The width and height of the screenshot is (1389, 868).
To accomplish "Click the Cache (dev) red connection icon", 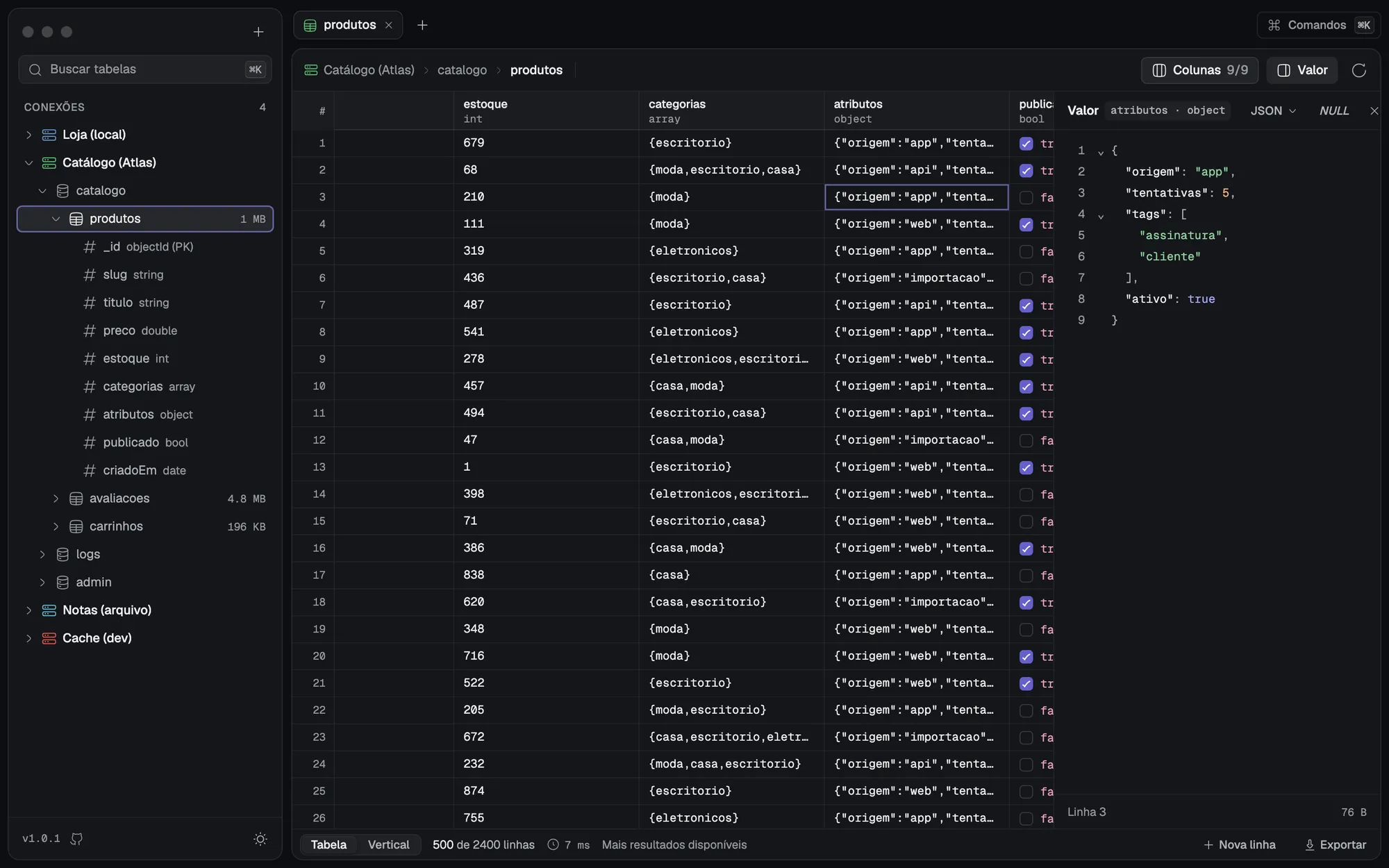I will [x=49, y=638].
